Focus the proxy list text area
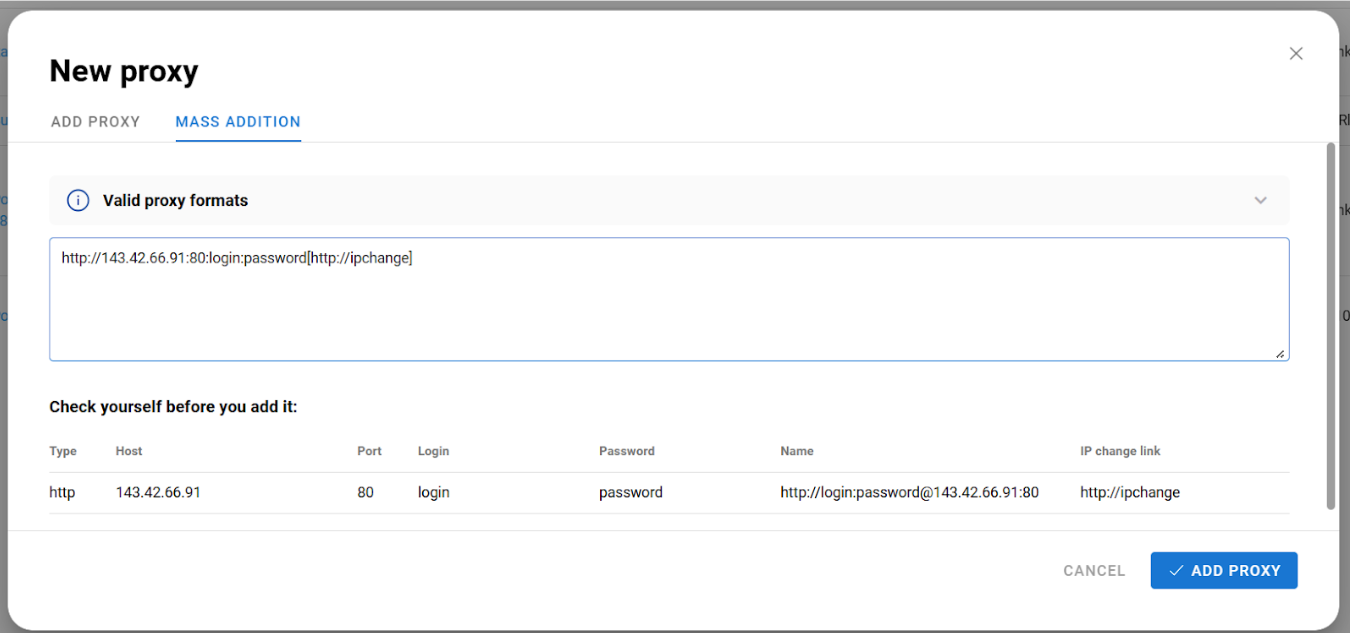Screen dimensions: 1351x633 [668, 299]
